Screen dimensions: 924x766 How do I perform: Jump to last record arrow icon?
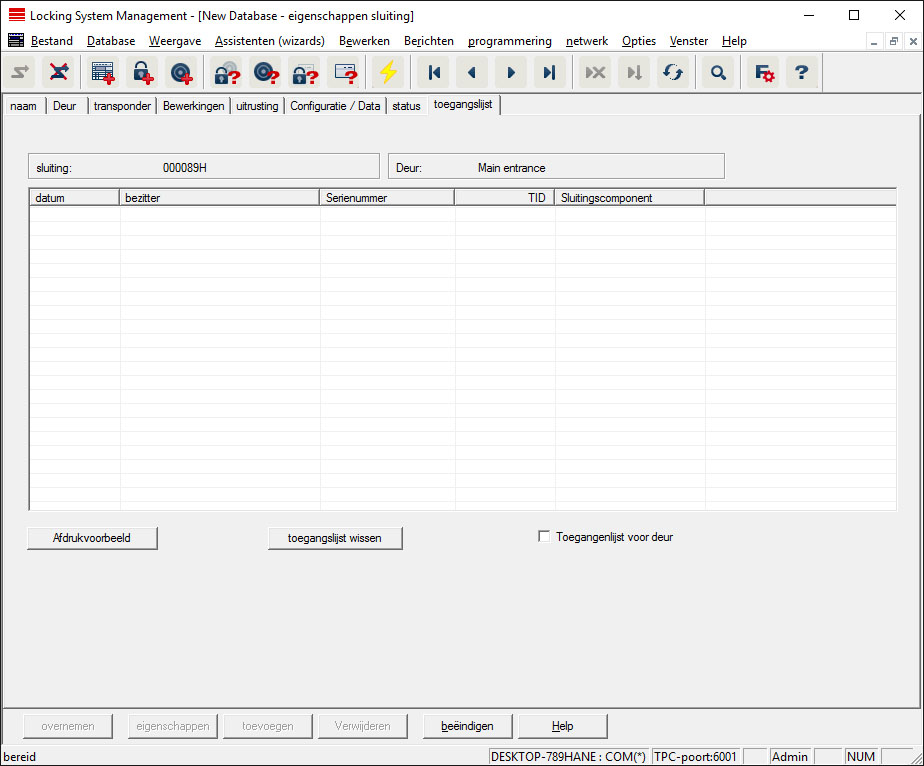point(548,73)
